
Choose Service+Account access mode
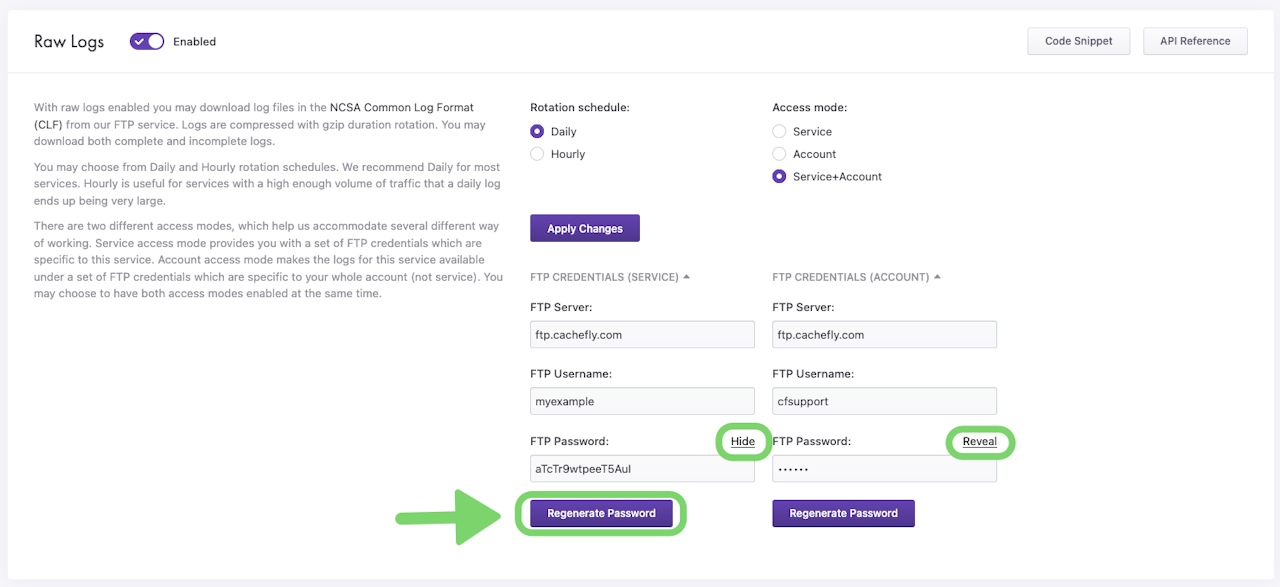tap(779, 177)
